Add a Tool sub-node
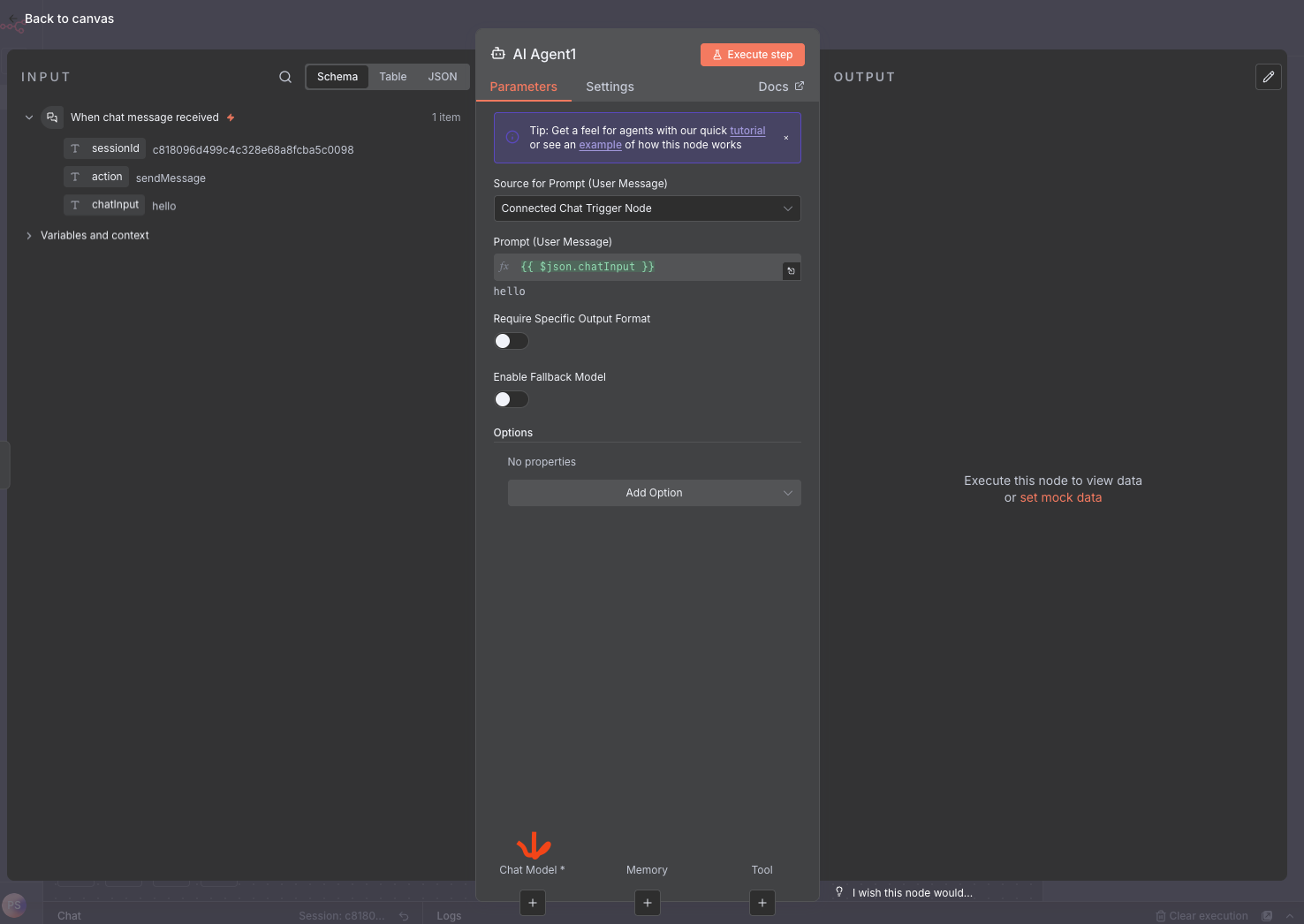The image size is (1304, 924). [x=762, y=903]
